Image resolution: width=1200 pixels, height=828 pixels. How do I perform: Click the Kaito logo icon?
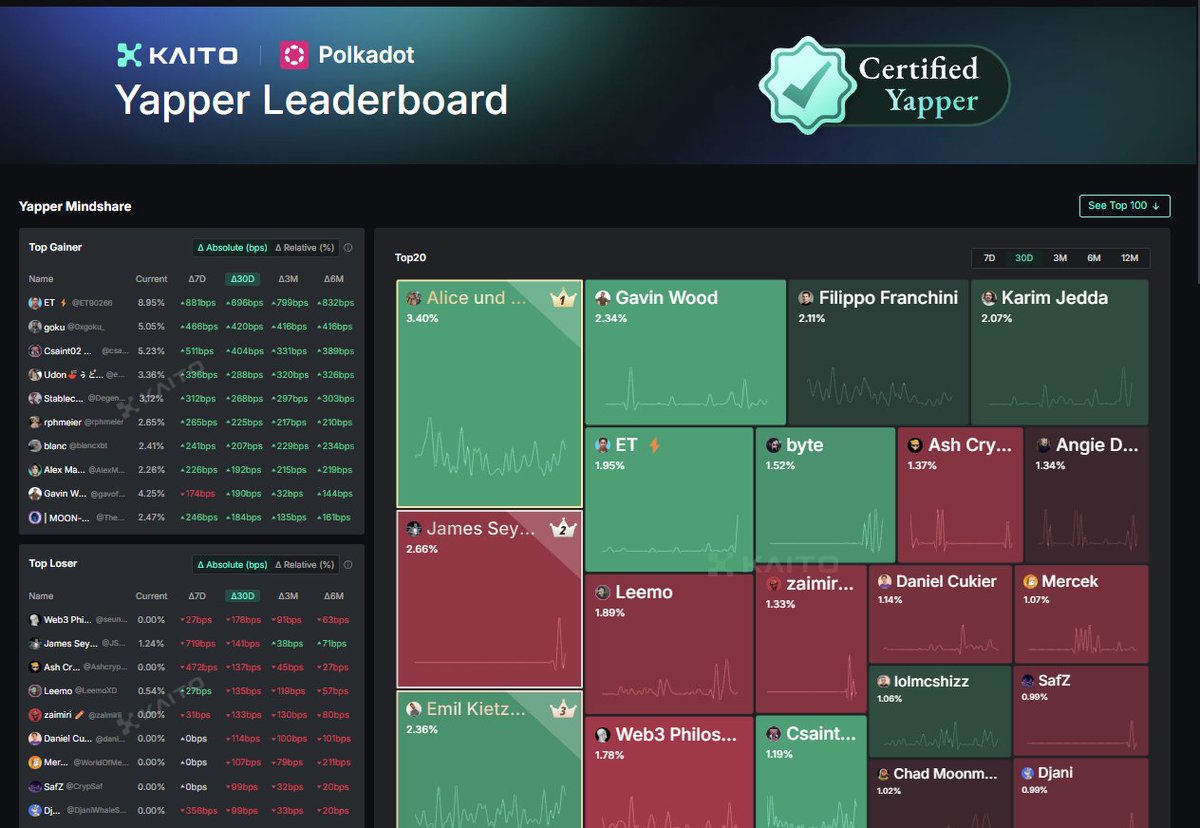(129, 55)
